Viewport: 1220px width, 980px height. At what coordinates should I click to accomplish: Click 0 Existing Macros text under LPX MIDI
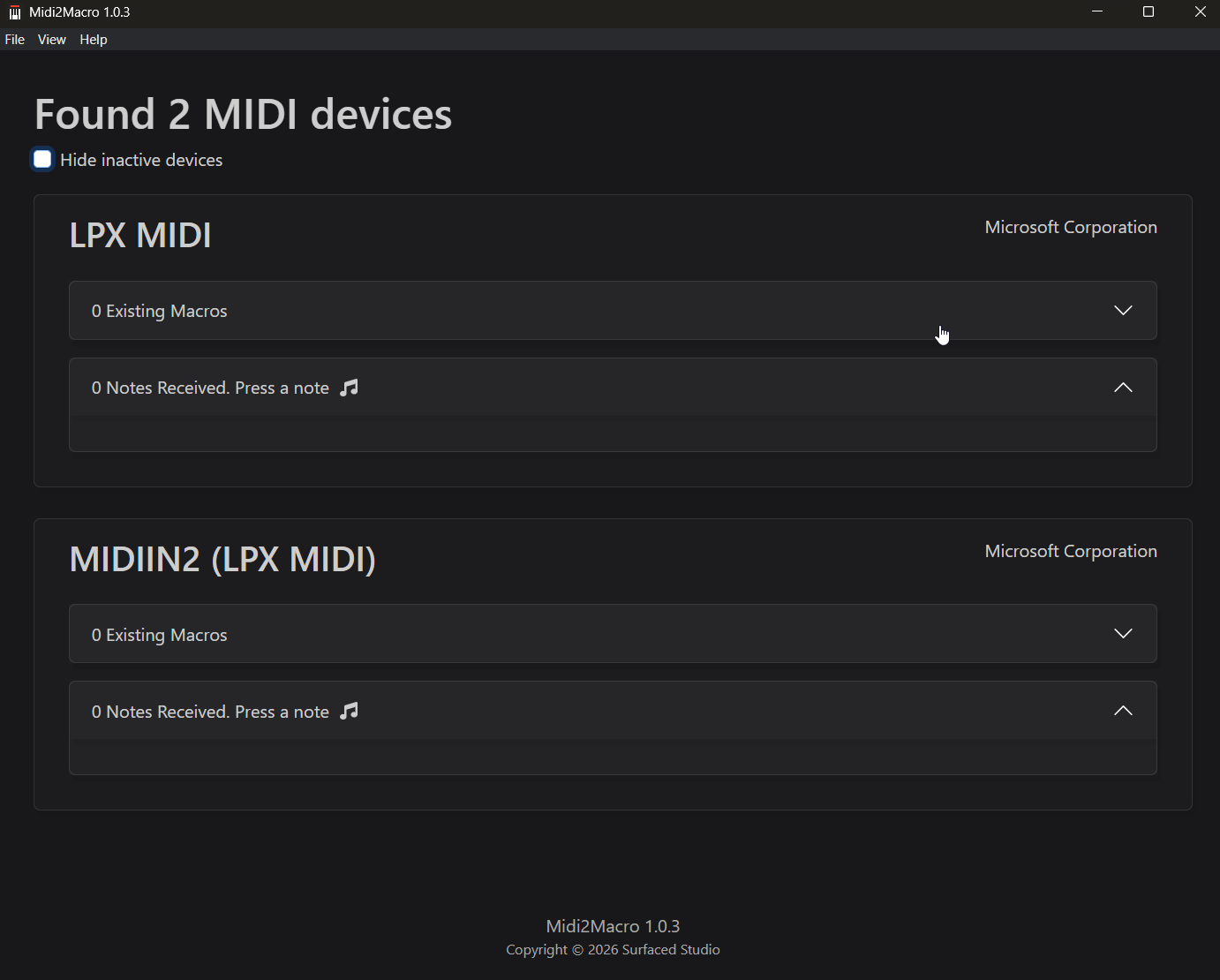point(160,311)
